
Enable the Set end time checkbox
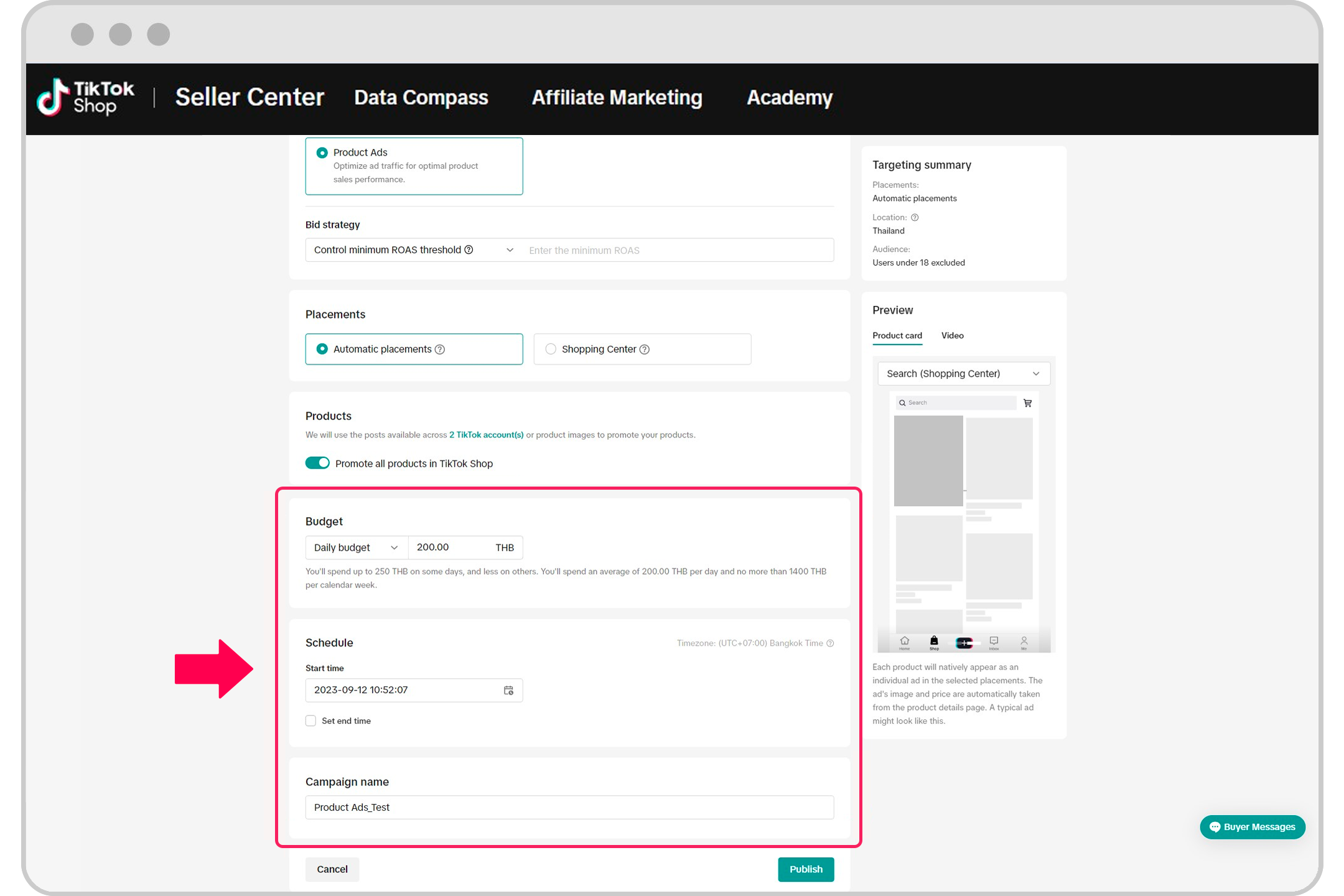pyautogui.click(x=311, y=721)
